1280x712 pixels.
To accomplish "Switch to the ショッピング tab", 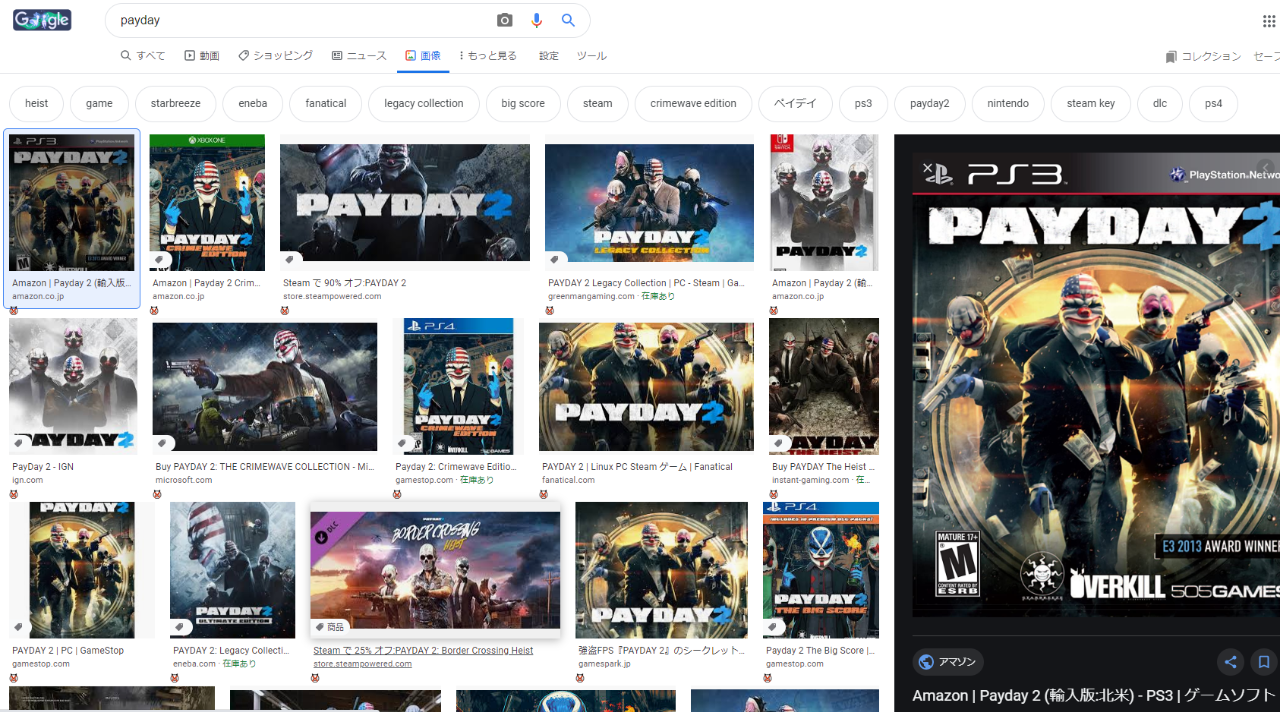I will tap(275, 56).
